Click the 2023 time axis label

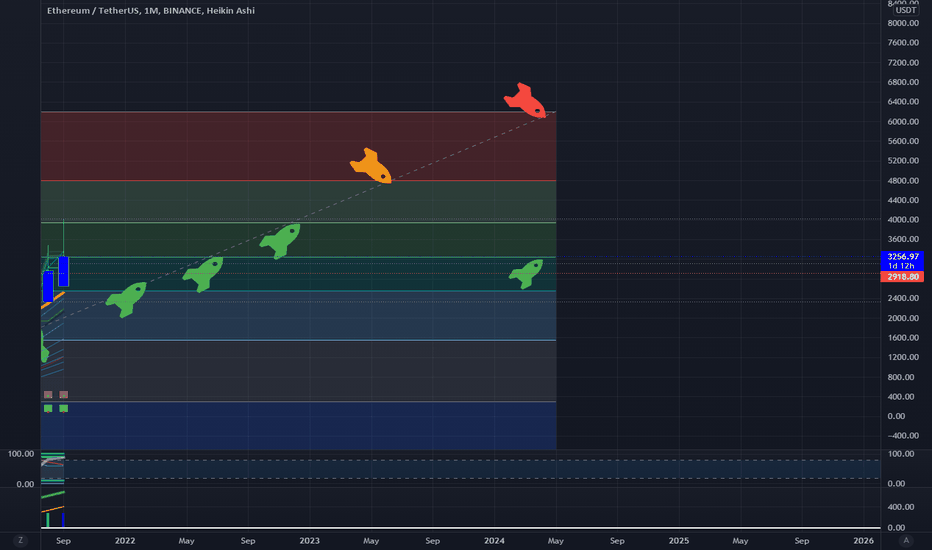pos(310,540)
